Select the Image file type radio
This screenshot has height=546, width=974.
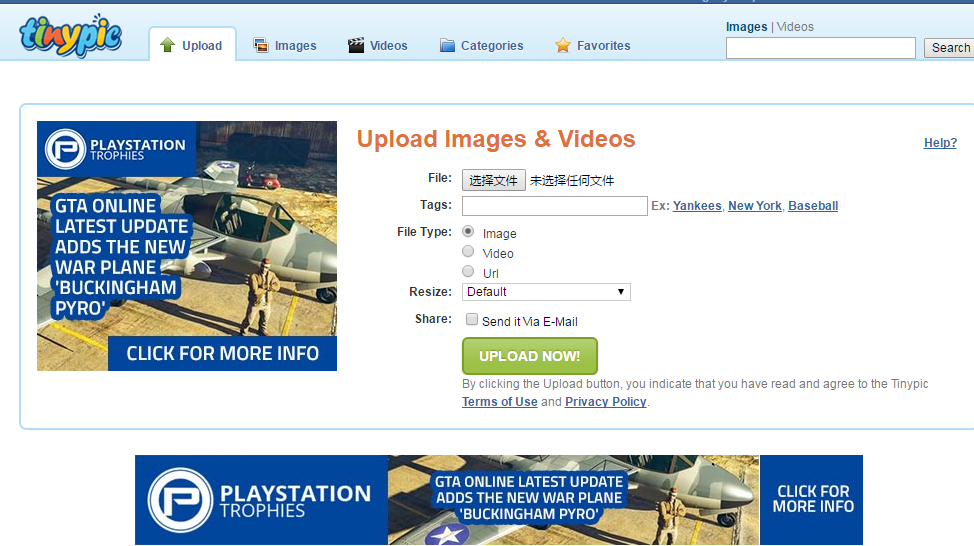(x=468, y=232)
